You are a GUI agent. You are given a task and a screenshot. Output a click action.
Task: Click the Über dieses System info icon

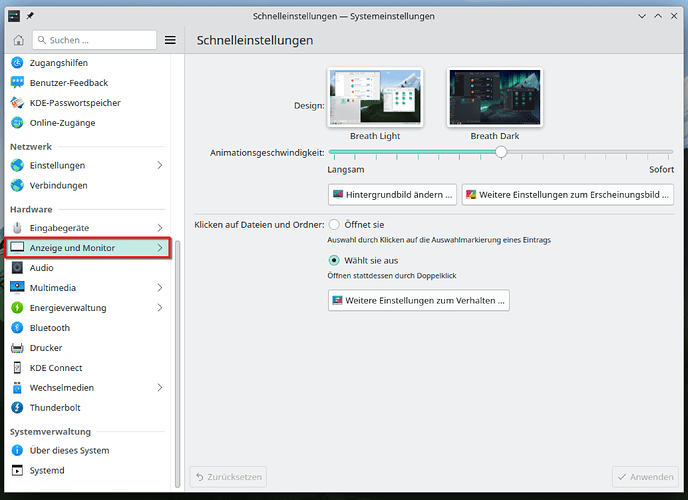tap(17, 450)
